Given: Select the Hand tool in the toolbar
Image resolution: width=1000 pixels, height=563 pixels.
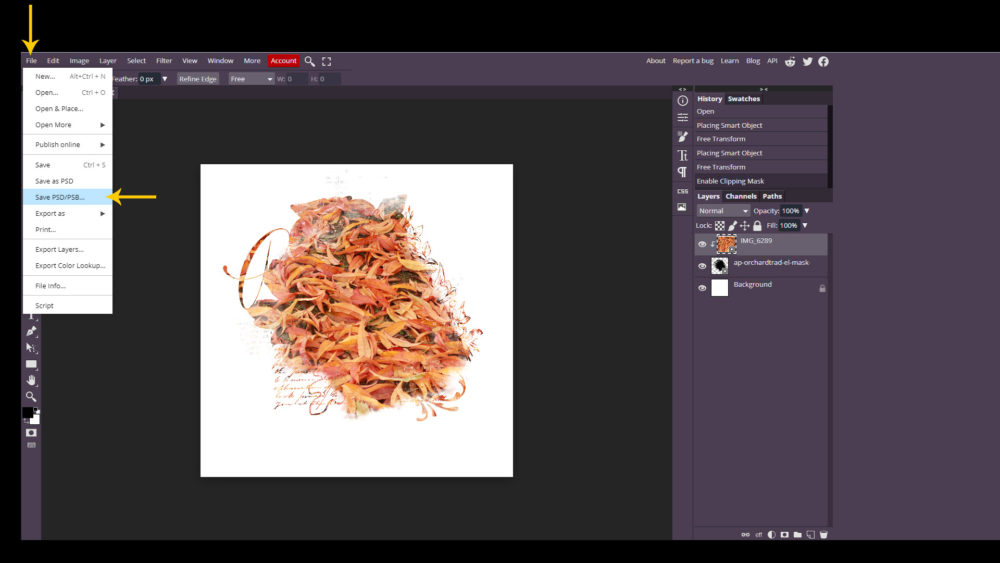Looking at the screenshot, I should pyautogui.click(x=31, y=380).
